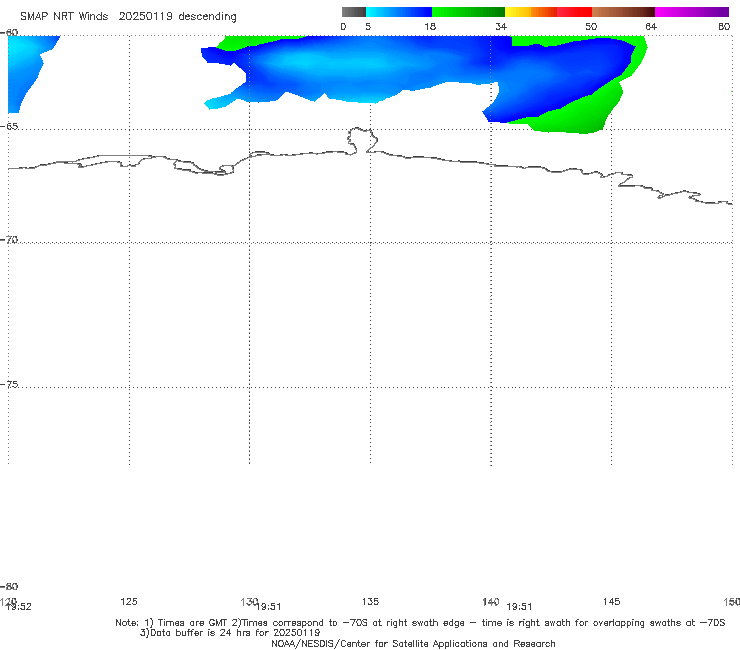Screen dimensions: 740x650
Task: Click the latitude label '-75'
Action: tap(9, 385)
